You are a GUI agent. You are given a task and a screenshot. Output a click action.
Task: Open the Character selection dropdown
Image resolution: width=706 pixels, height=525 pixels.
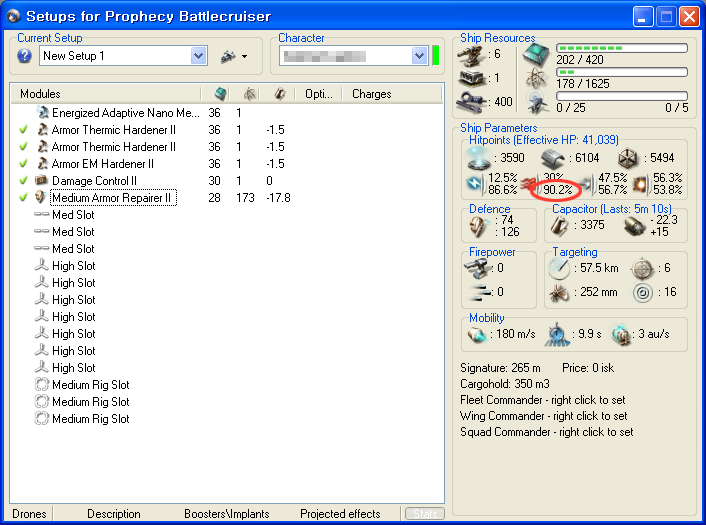[419, 56]
